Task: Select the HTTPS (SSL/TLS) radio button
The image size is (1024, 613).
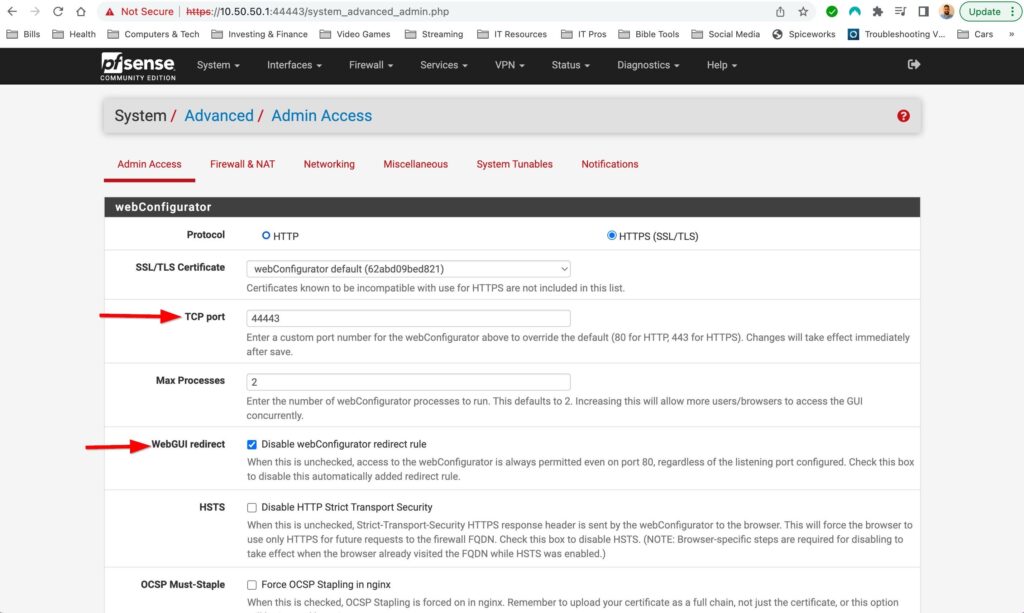Action: [611, 236]
